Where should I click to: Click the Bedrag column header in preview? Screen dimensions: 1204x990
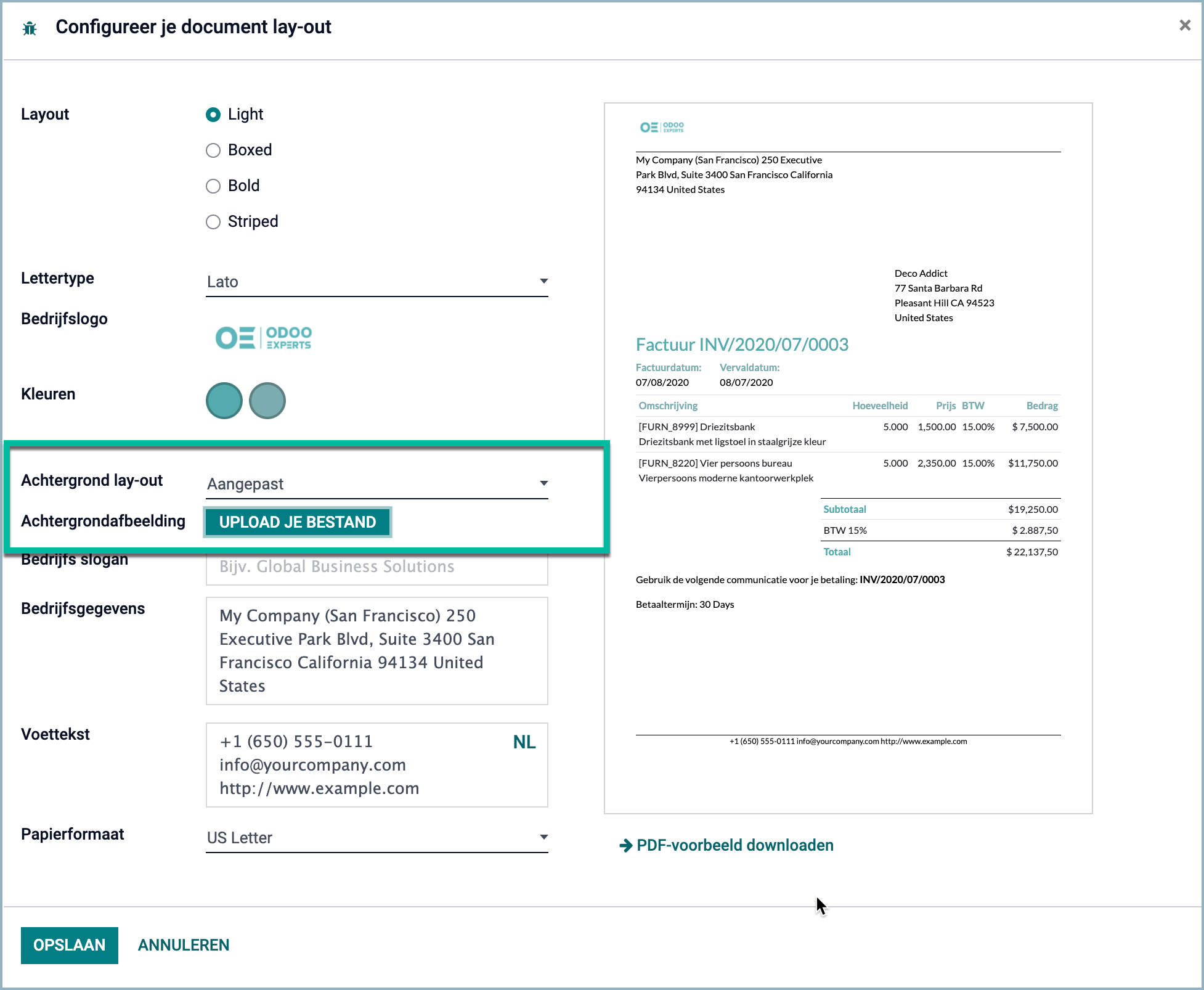click(1042, 406)
